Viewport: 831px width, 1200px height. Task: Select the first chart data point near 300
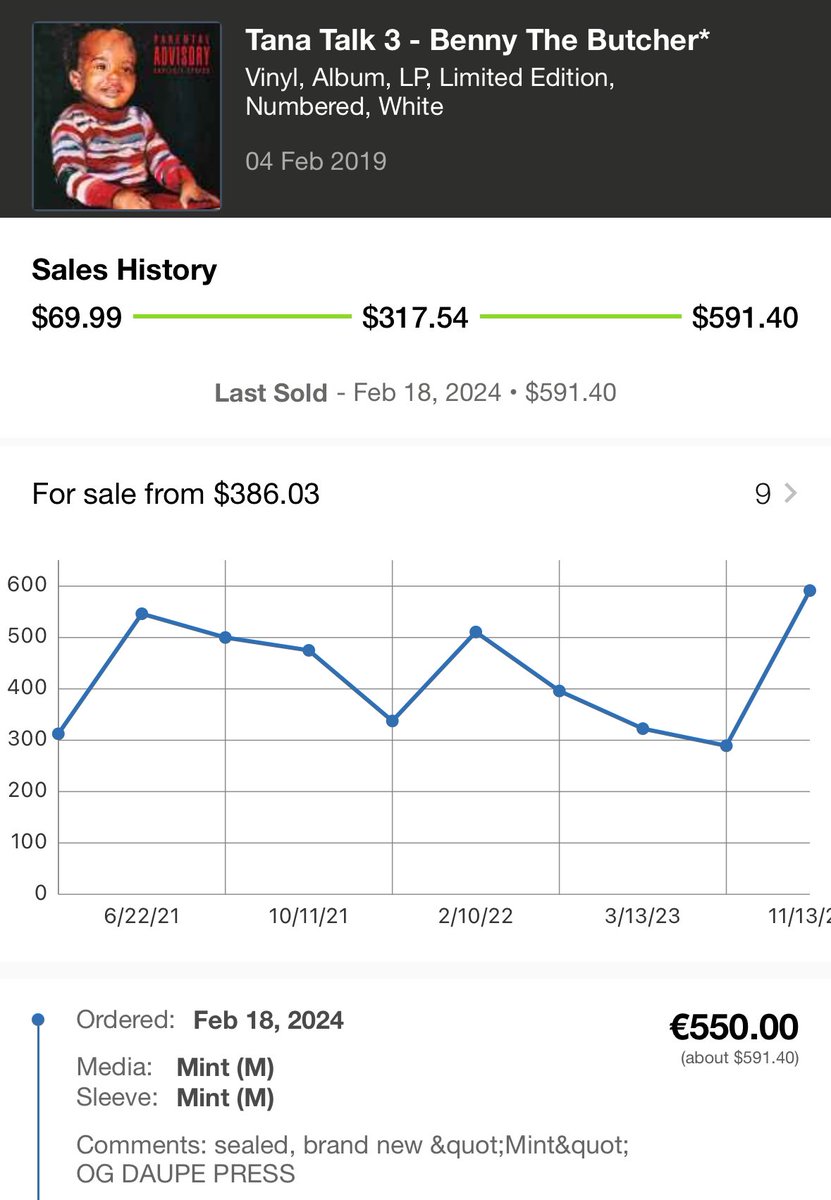click(x=58, y=733)
